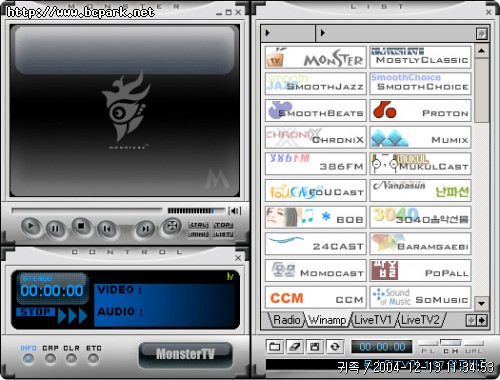Open the MomoCast station
Screen dimensions: 500x380
pos(316,270)
